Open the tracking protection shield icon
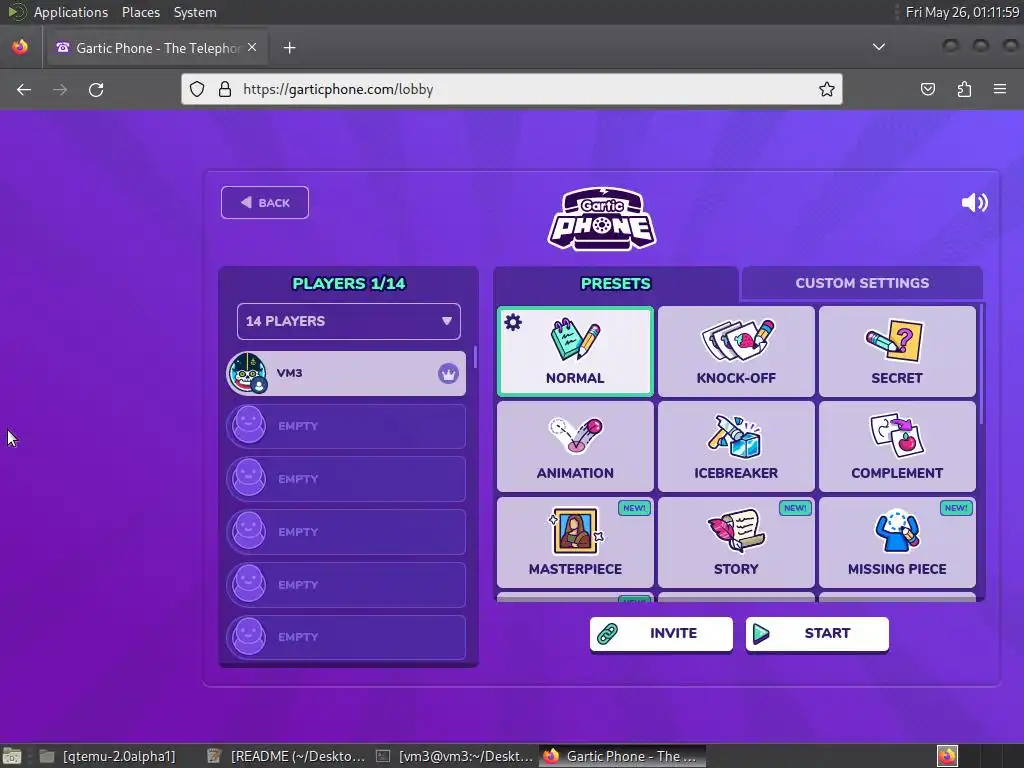Image resolution: width=1024 pixels, height=768 pixels. click(197, 89)
